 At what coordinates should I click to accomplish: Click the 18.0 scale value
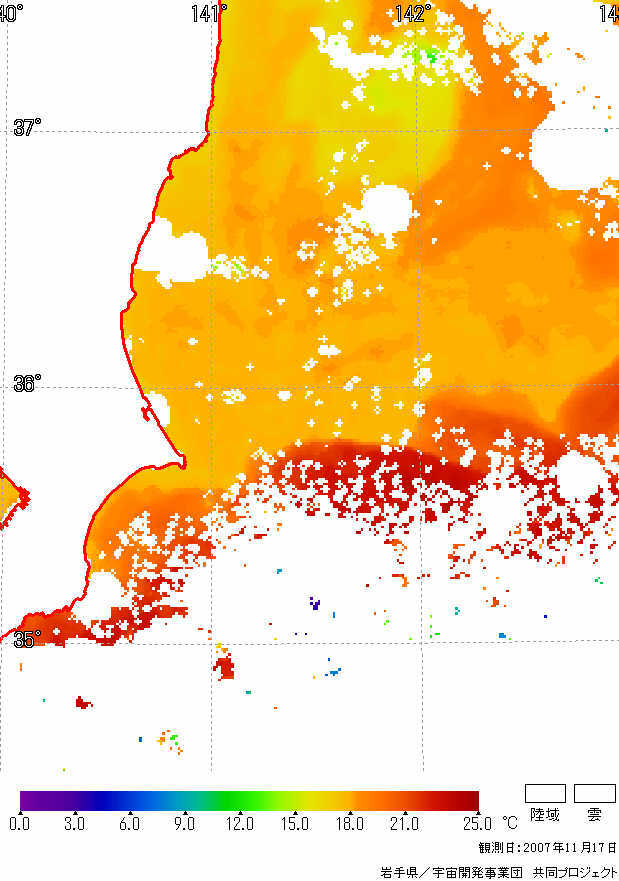pos(349,824)
